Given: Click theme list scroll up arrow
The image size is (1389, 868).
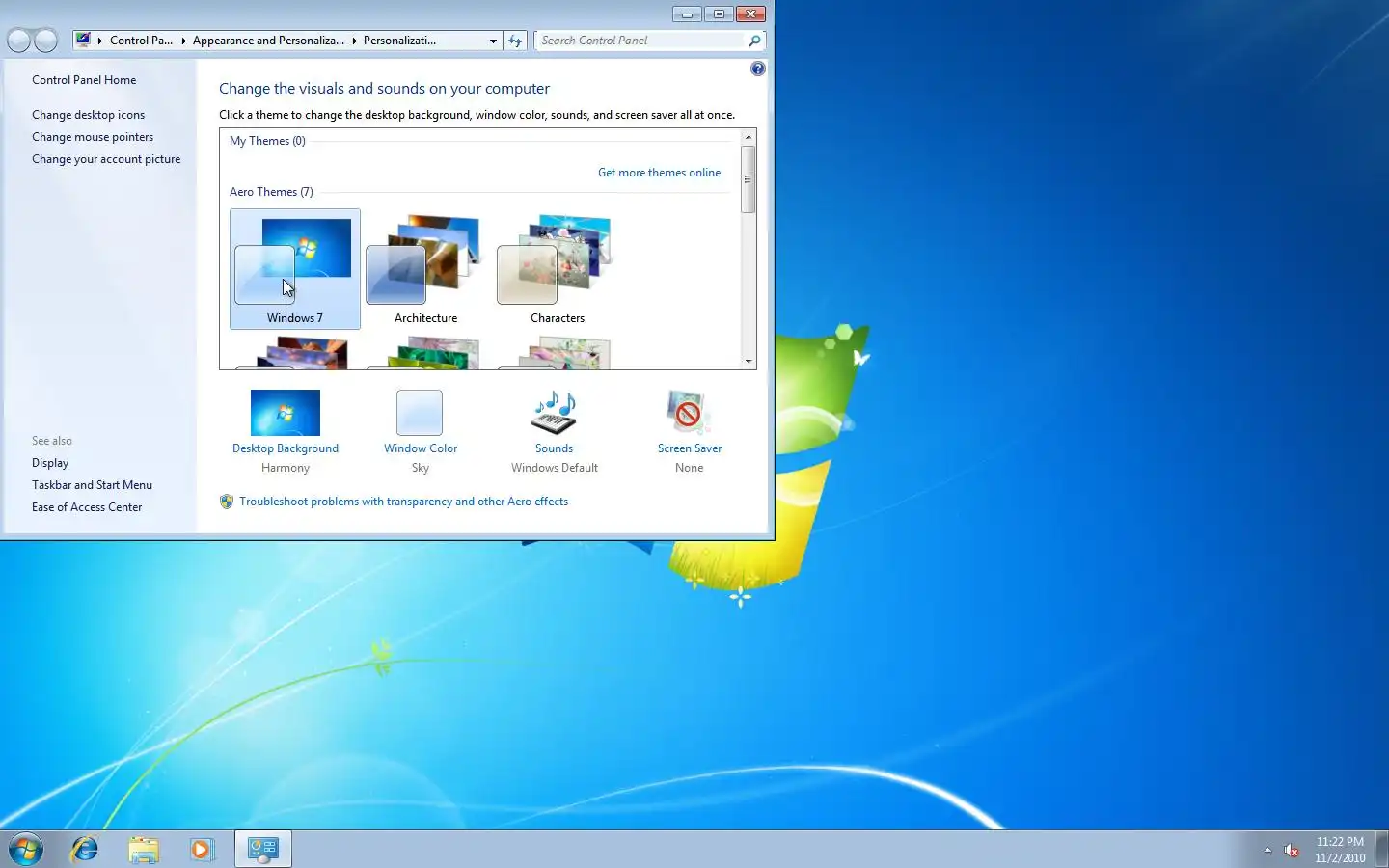Looking at the screenshot, I should 749,137.
